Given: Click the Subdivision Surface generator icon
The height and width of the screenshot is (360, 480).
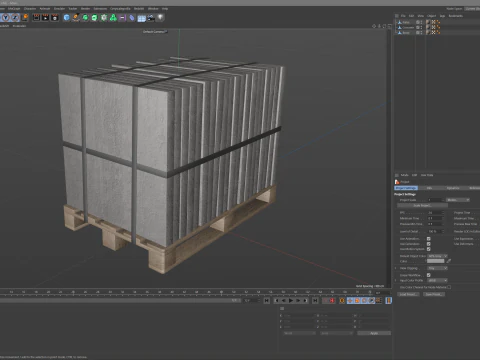Looking at the screenshot, I should [x=85, y=18].
